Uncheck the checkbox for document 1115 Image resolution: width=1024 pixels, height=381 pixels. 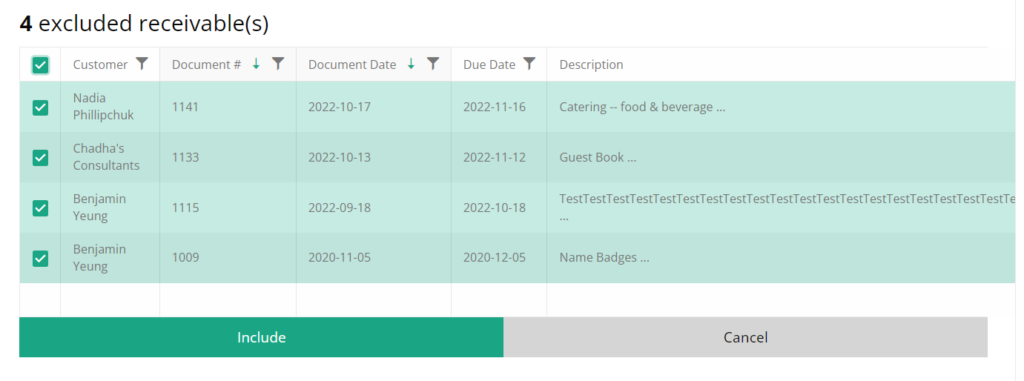click(40, 208)
